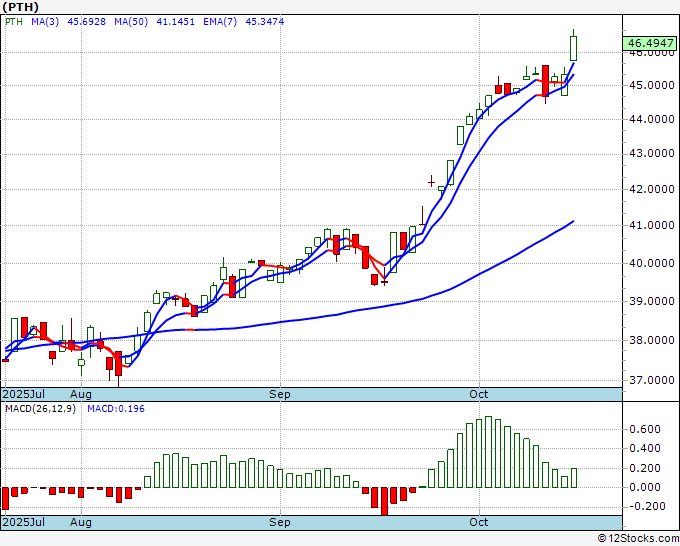Click the EMA(7) value 45.3474
Screen dimensions: 680x546
pos(265,22)
